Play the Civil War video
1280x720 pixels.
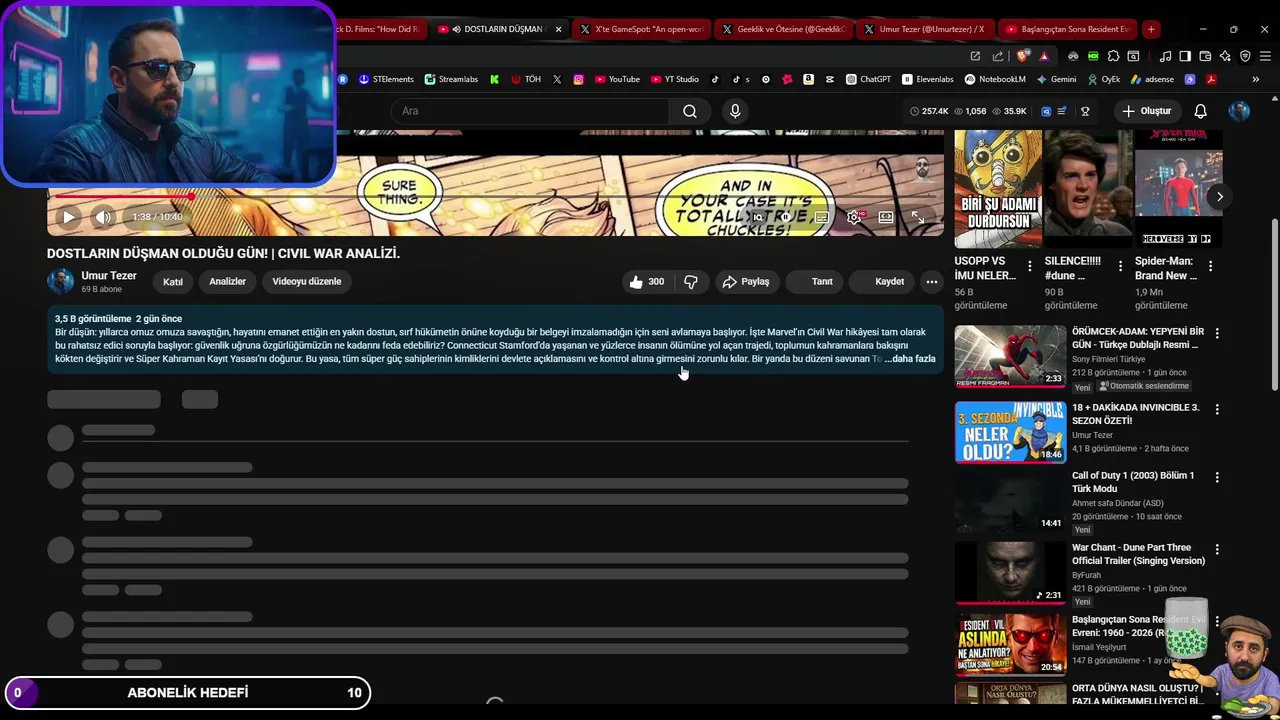tap(68, 217)
